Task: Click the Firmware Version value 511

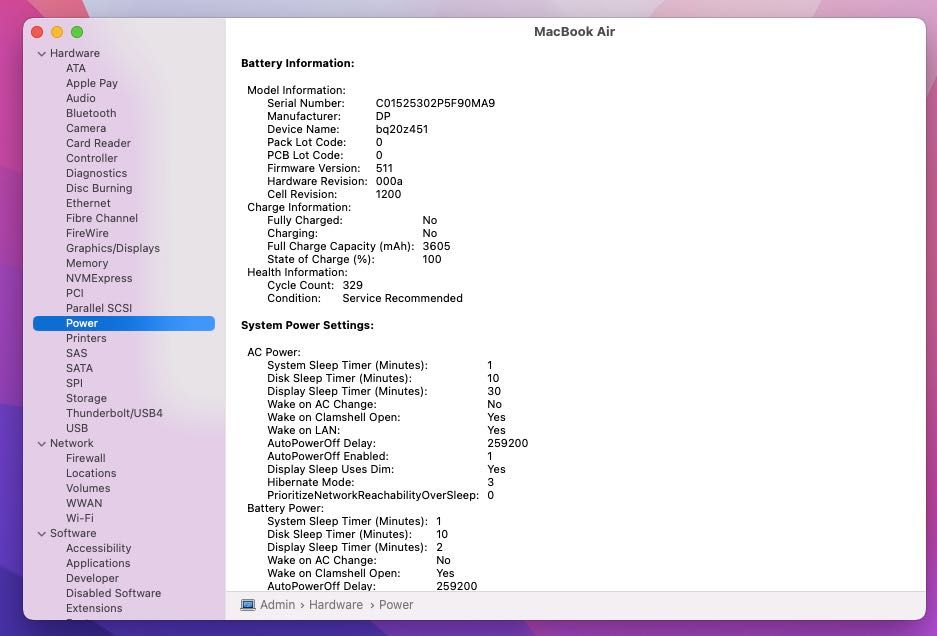Action: (x=384, y=169)
